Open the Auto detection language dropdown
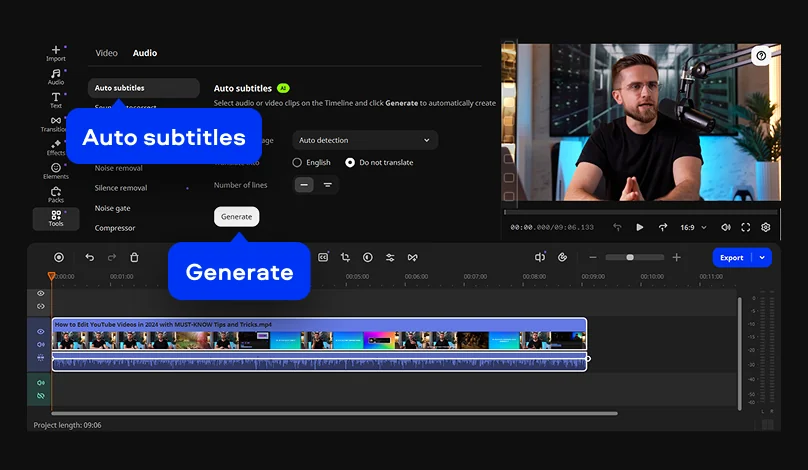 coord(365,140)
